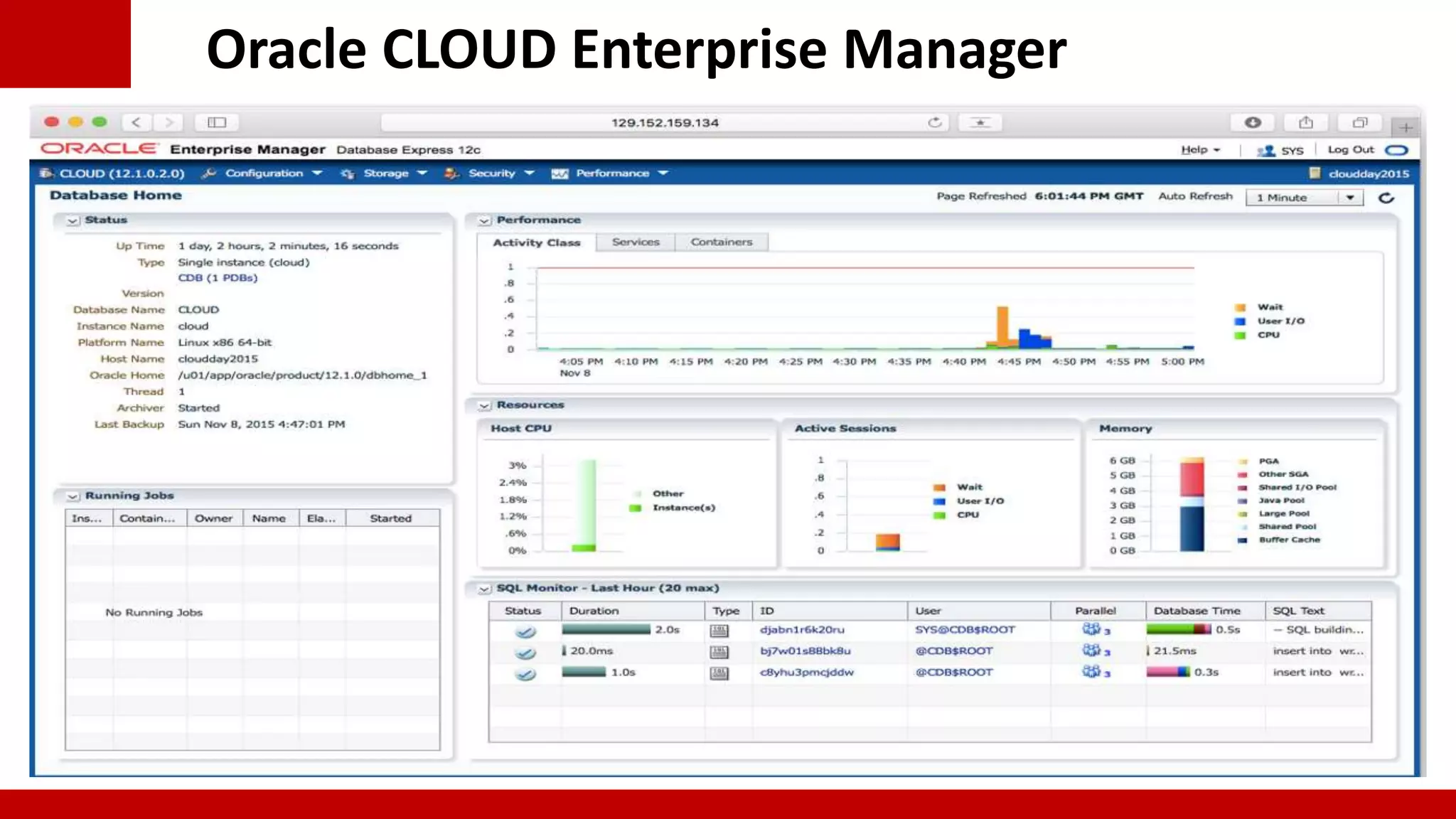Refresh the page with circular arrow icon
The width and height of the screenshot is (1456, 819).
(1386, 198)
